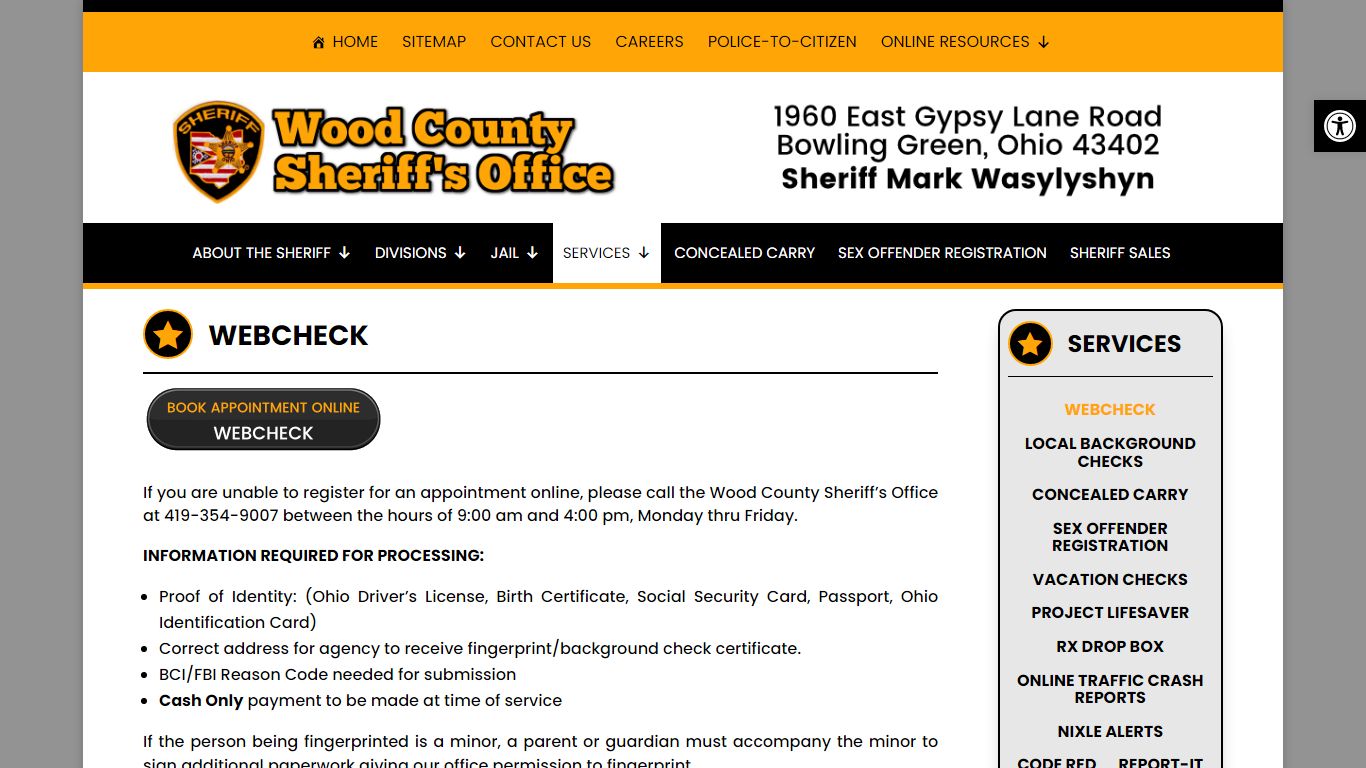Go to the HOME page link
The width and height of the screenshot is (1366, 768).
(x=355, y=42)
